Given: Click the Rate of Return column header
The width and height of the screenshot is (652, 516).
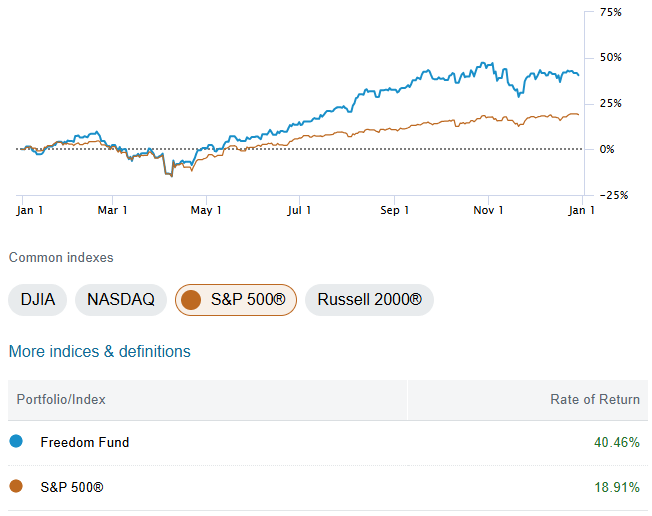Looking at the screenshot, I should pos(595,399).
